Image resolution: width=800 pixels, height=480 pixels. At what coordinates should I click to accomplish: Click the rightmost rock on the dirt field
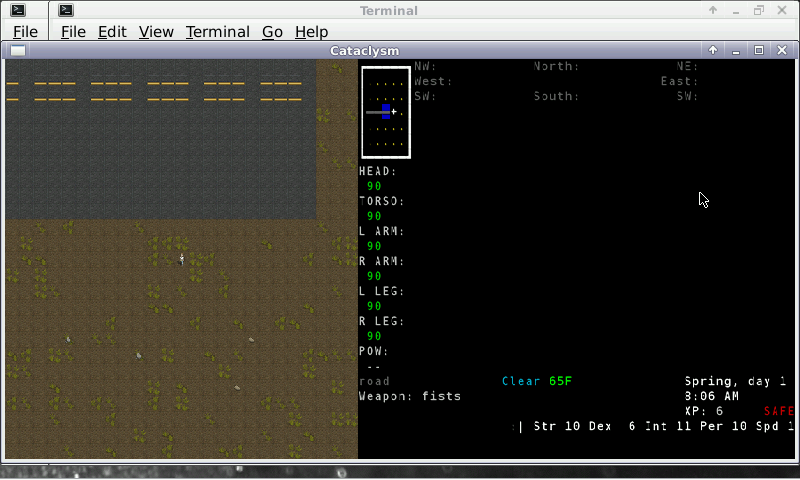coord(251,340)
